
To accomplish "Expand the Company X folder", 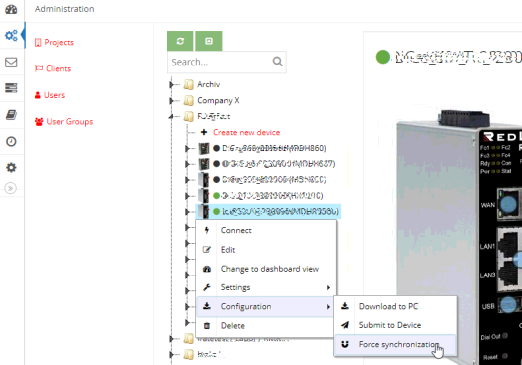I will 171,100.
